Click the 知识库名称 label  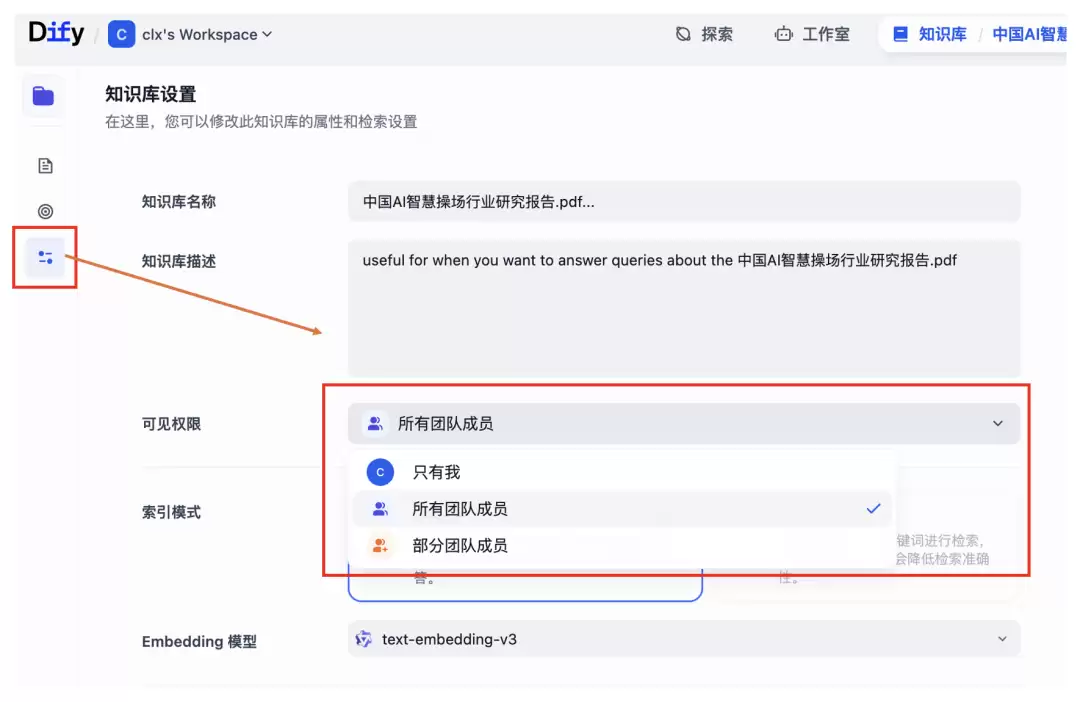[x=179, y=202]
